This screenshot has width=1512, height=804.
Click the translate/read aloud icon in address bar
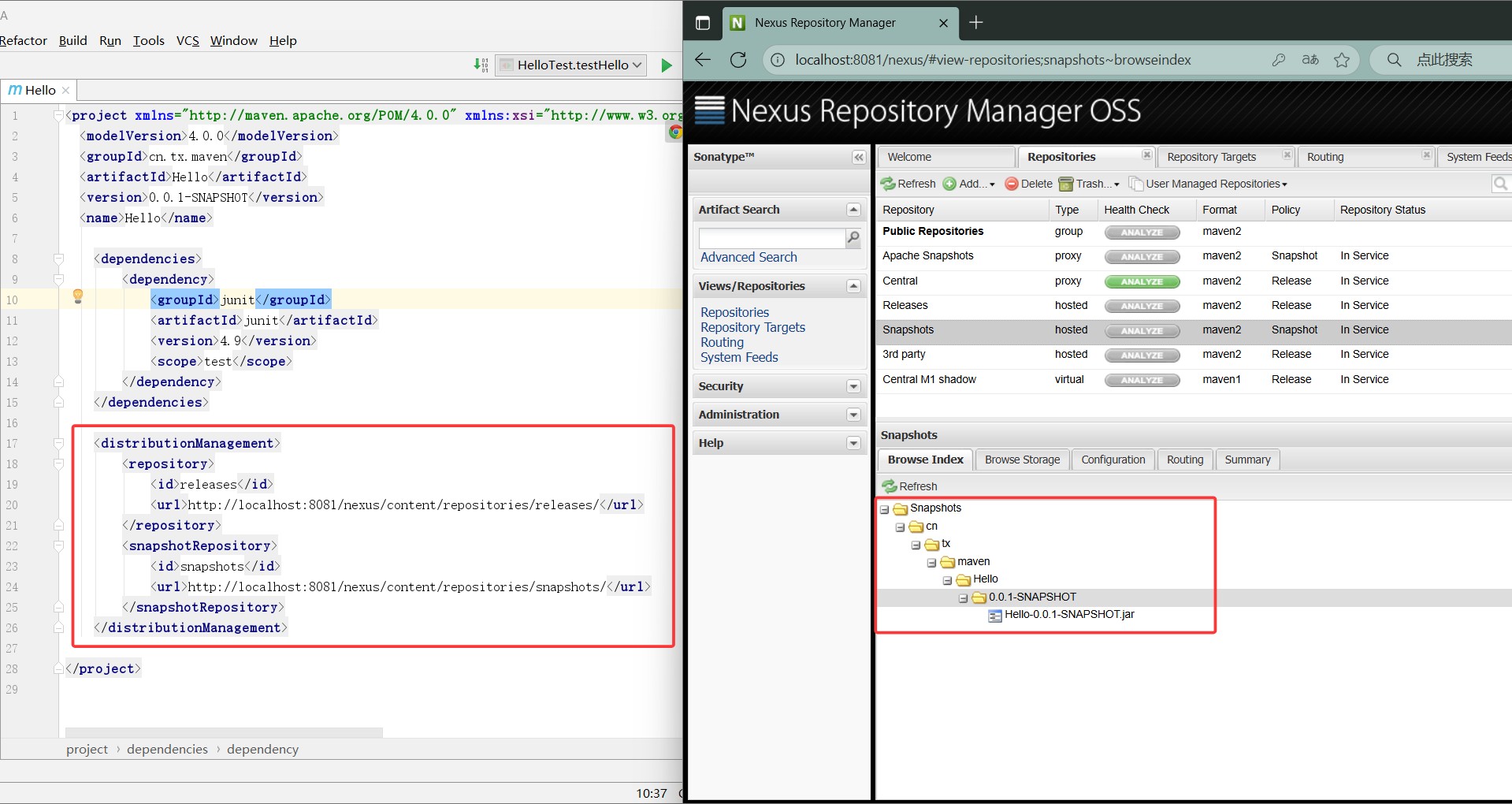point(1310,60)
